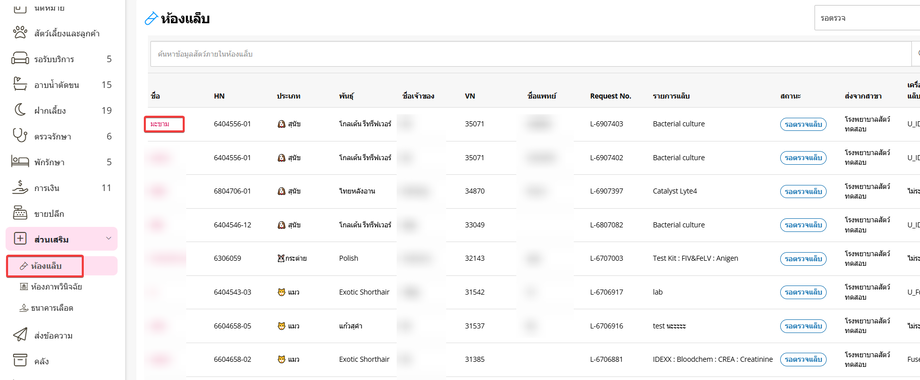Click the ส่งจากสาขา column header
Screen dimensions: 920x380
click(x=862, y=96)
